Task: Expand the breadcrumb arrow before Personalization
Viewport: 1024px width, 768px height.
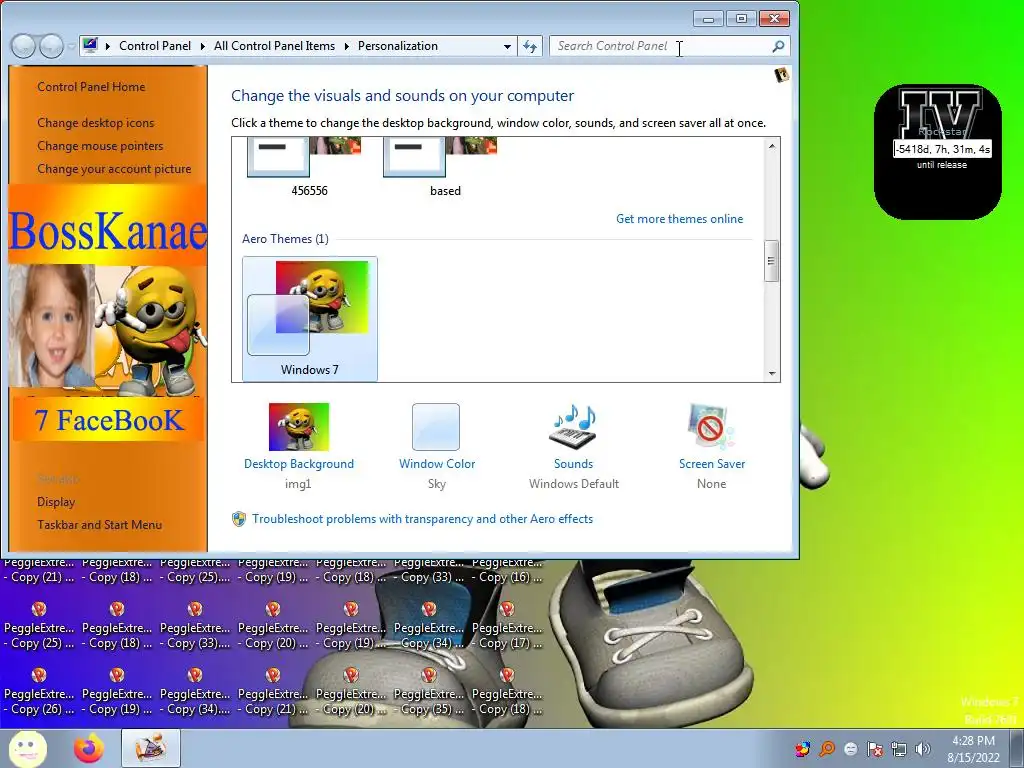Action: (x=346, y=46)
